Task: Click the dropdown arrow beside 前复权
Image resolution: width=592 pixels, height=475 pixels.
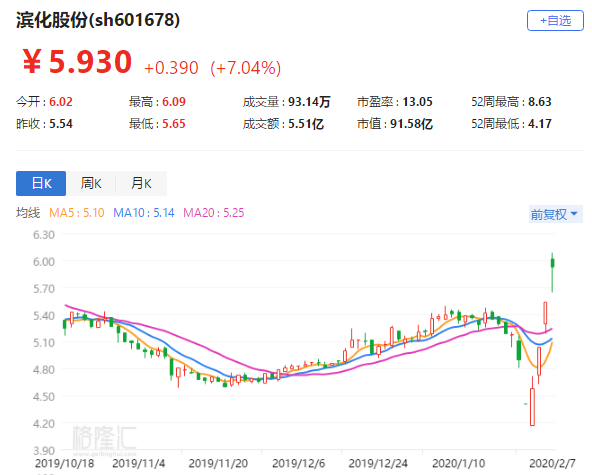Action: click(x=574, y=214)
